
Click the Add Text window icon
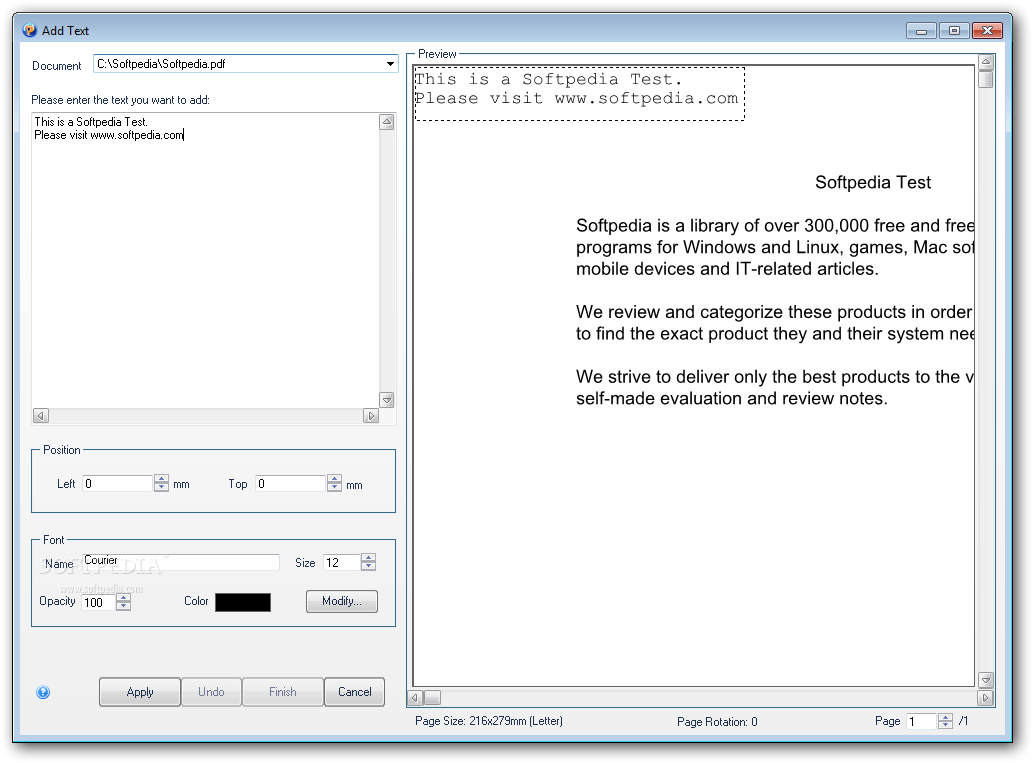pyautogui.click(x=30, y=30)
